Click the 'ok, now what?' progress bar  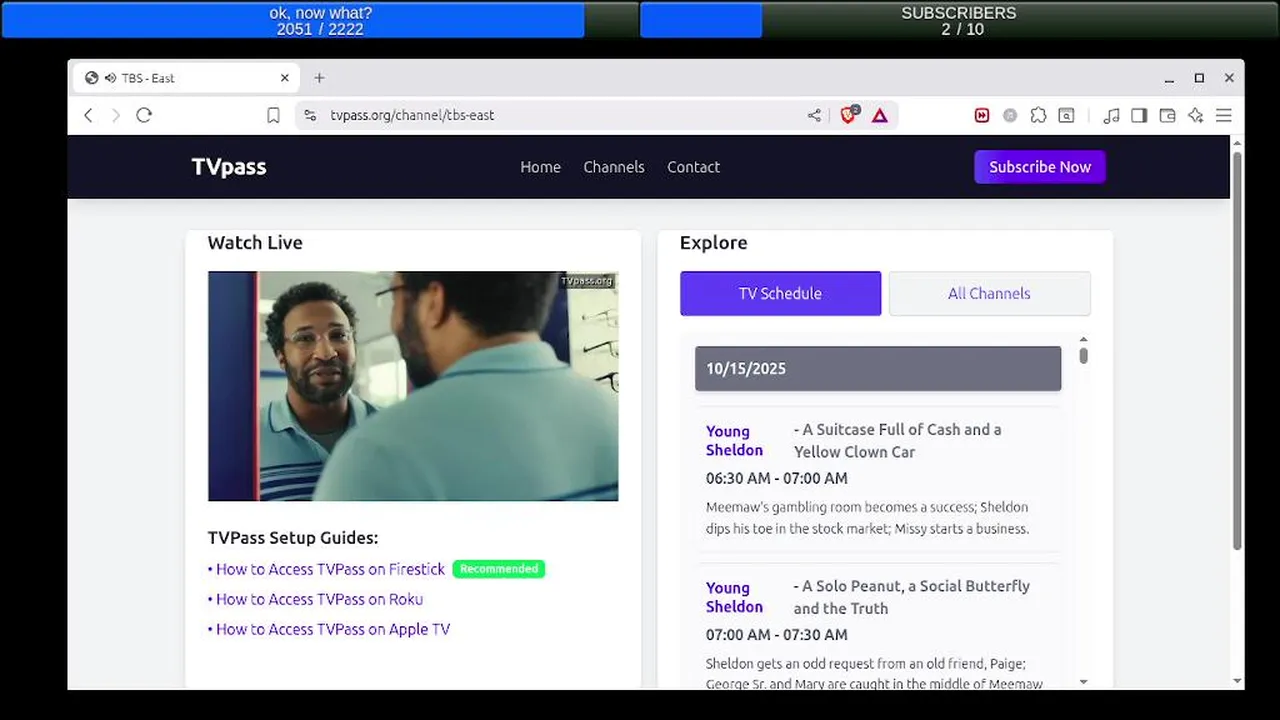point(320,20)
